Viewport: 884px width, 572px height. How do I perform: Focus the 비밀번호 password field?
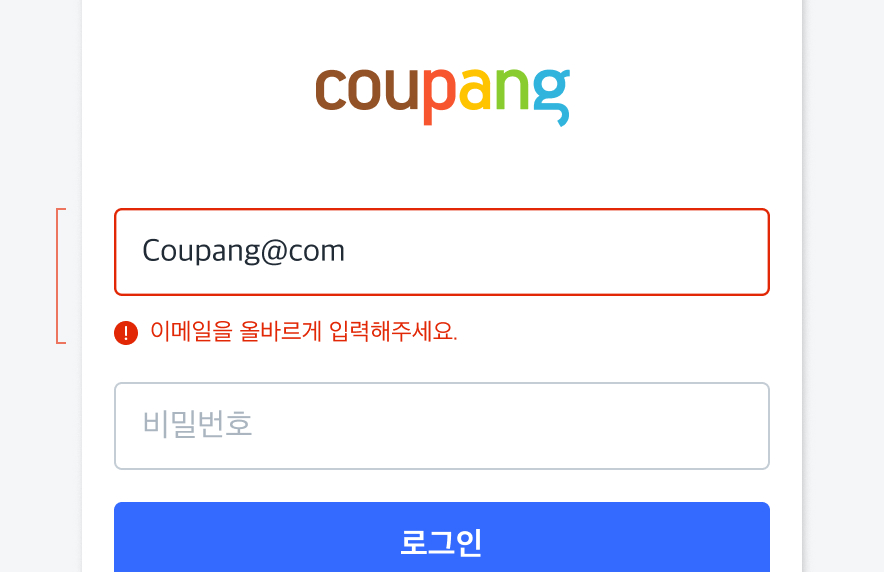(442, 426)
